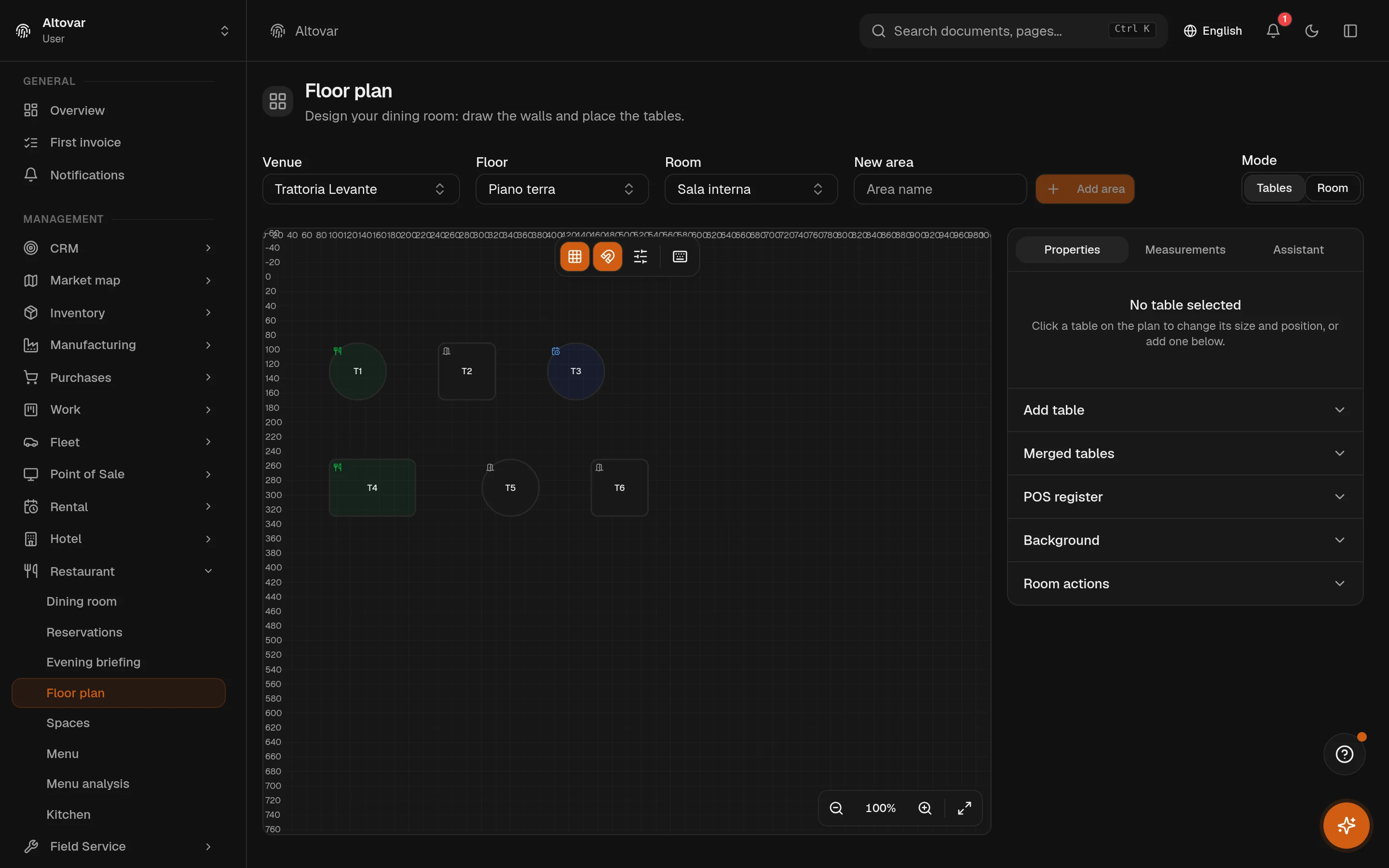1389x868 pixels.
Task: Toggle snap-to-grid on the canvas toolbar
Action: click(x=607, y=257)
